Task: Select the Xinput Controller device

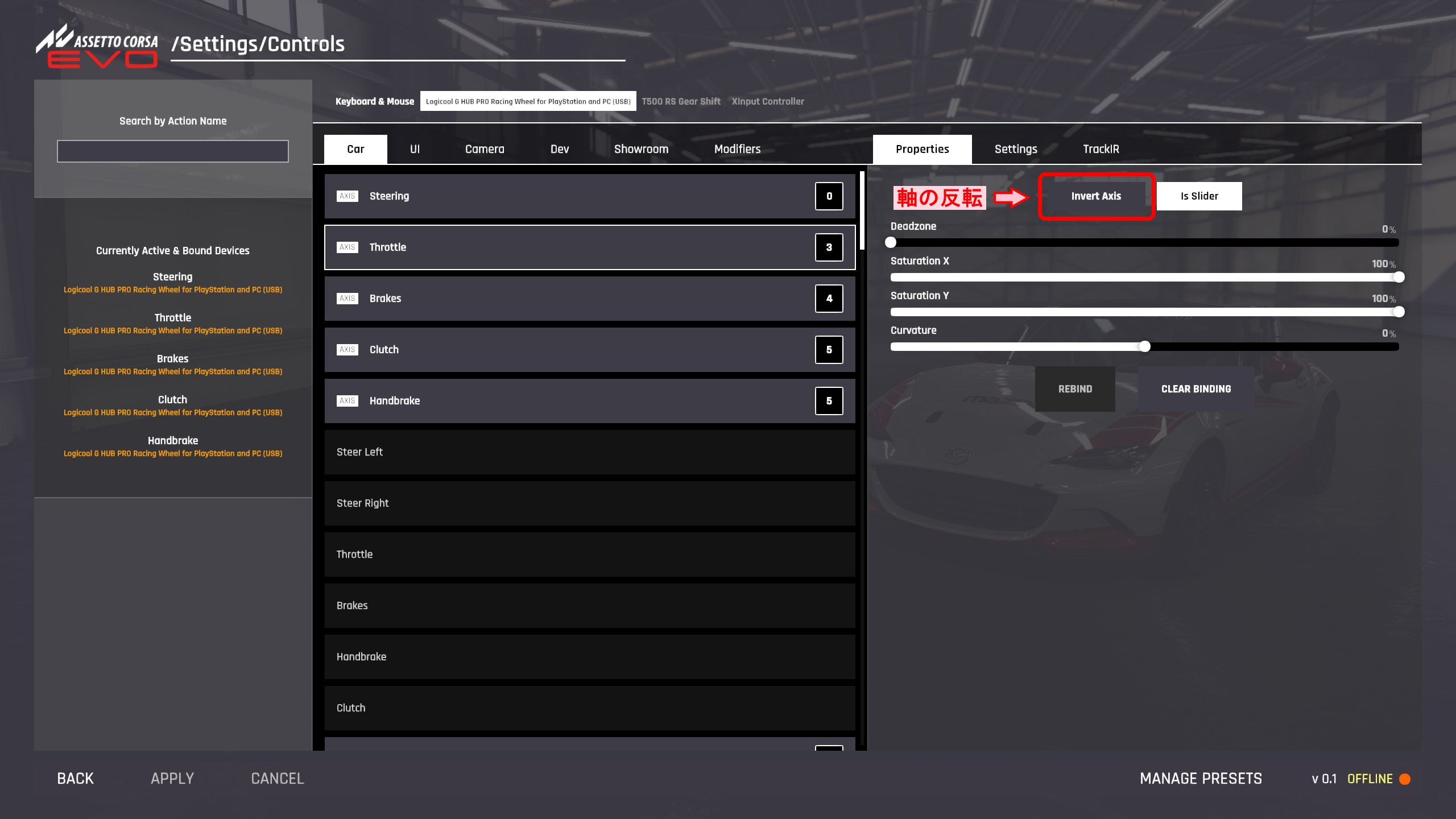Action: [x=767, y=101]
